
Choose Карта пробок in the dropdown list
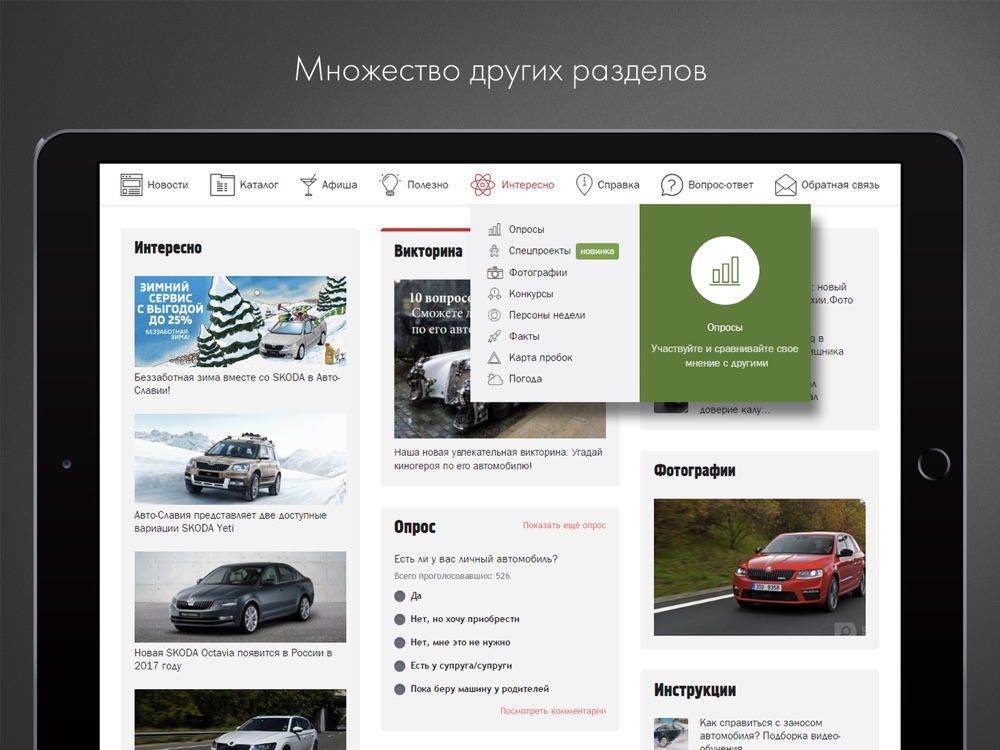[x=540, y=358]
